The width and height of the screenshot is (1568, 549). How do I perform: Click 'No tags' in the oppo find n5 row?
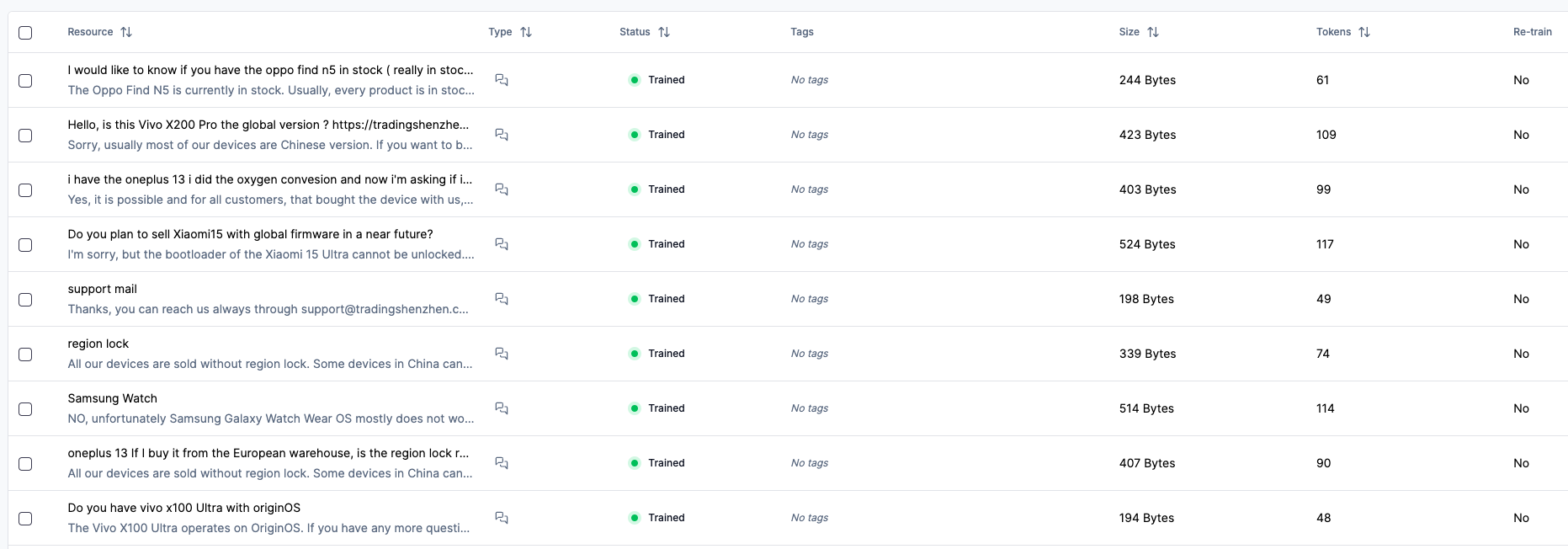tap(810, 80)
